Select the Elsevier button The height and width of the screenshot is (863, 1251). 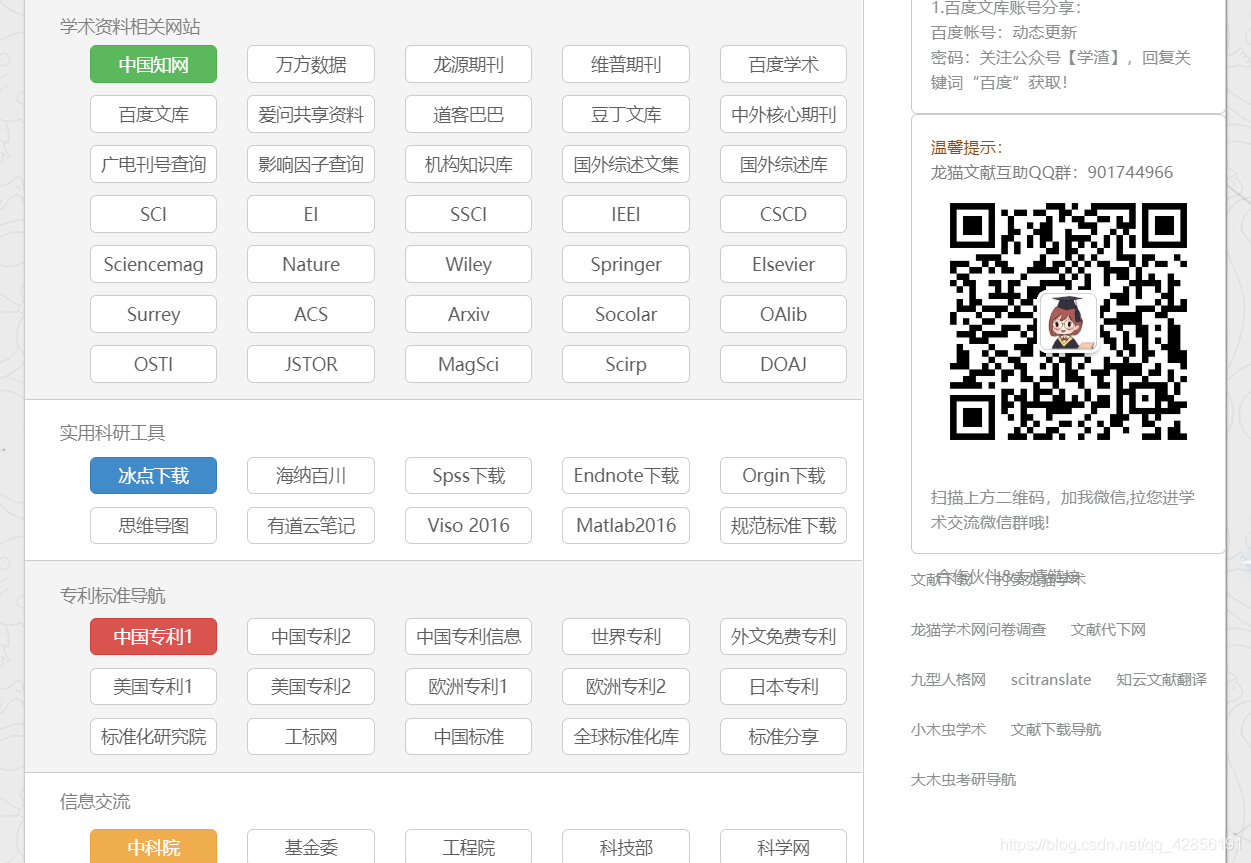pyautogui.click(x=783, y=264)
